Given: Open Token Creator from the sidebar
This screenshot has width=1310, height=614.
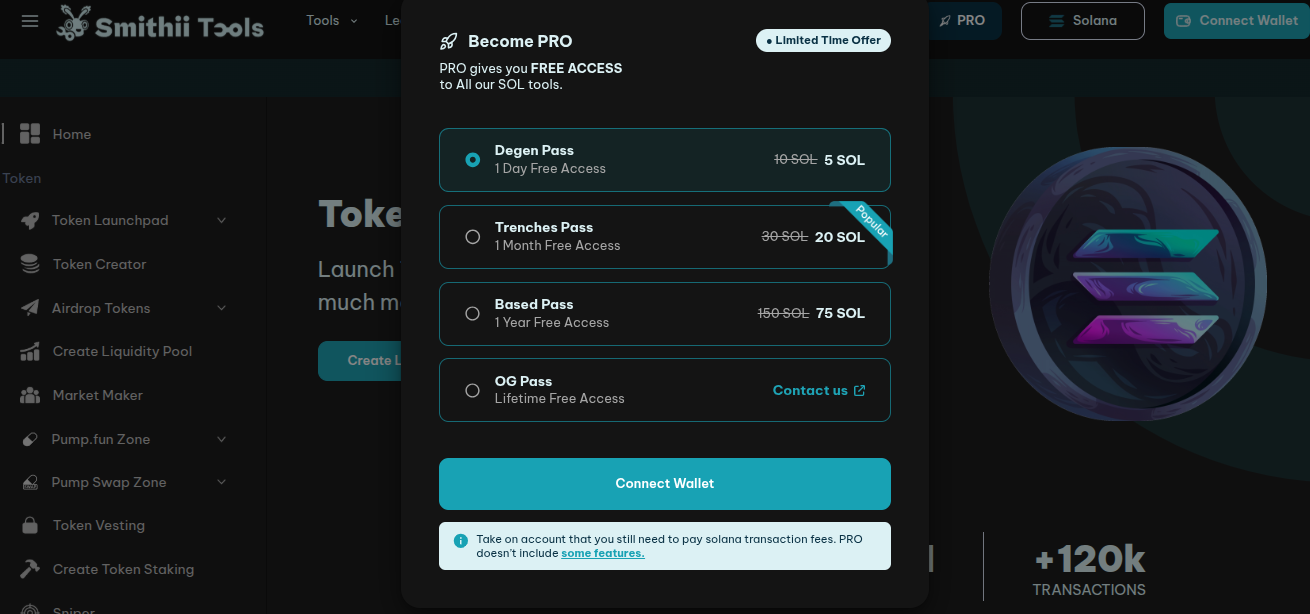Looking at the screenshot, I should (100, 264).
